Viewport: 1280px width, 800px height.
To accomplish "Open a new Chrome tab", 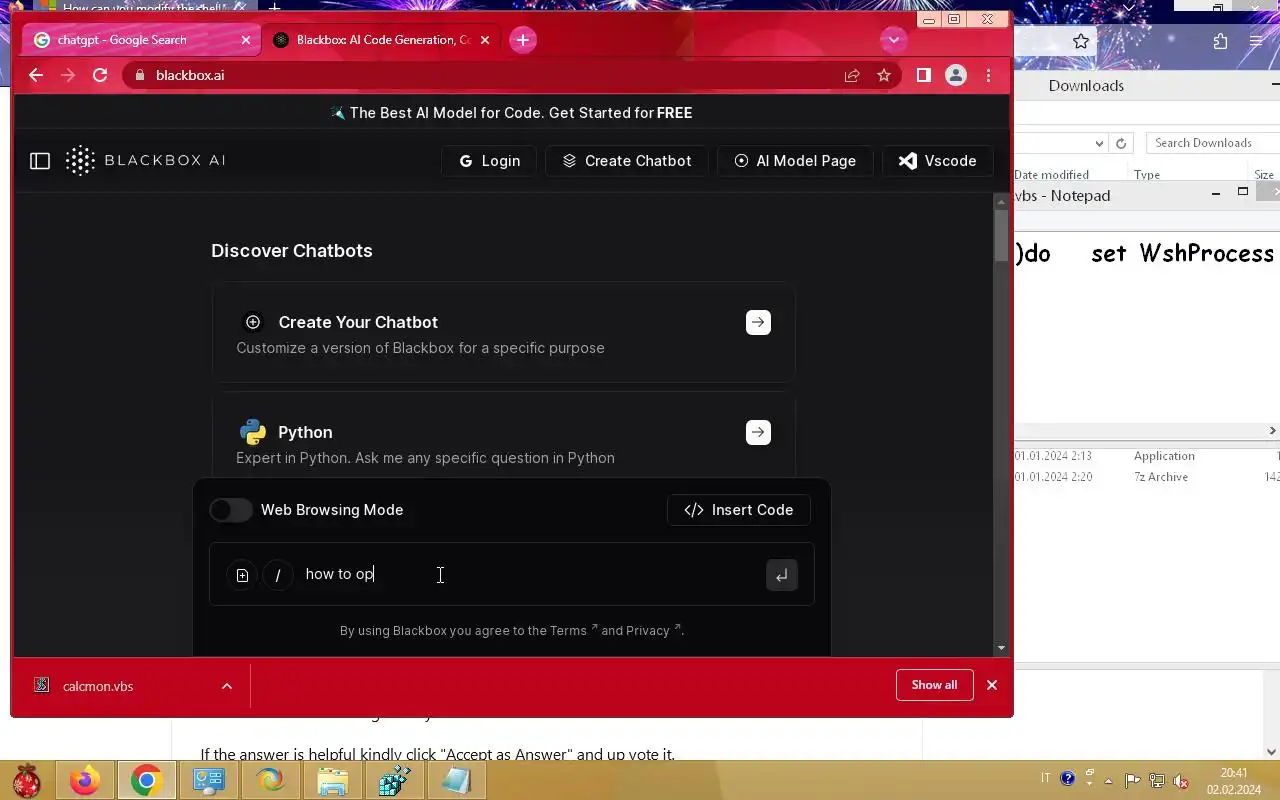I will [x=522, y=40].
